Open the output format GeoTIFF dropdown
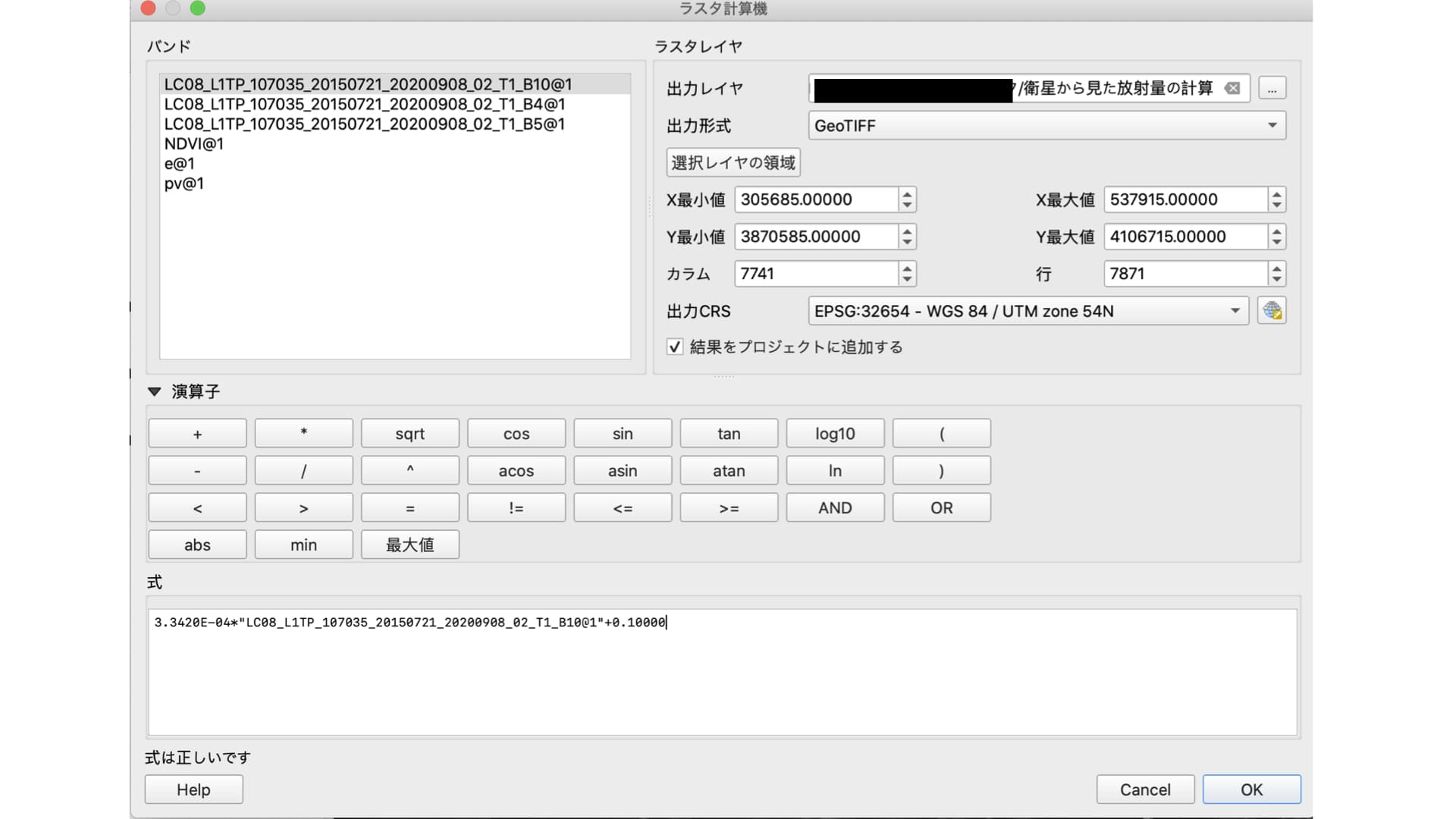Image resolution: width=1456 pixels, height=819 pixels. (x=1046, y=126)
